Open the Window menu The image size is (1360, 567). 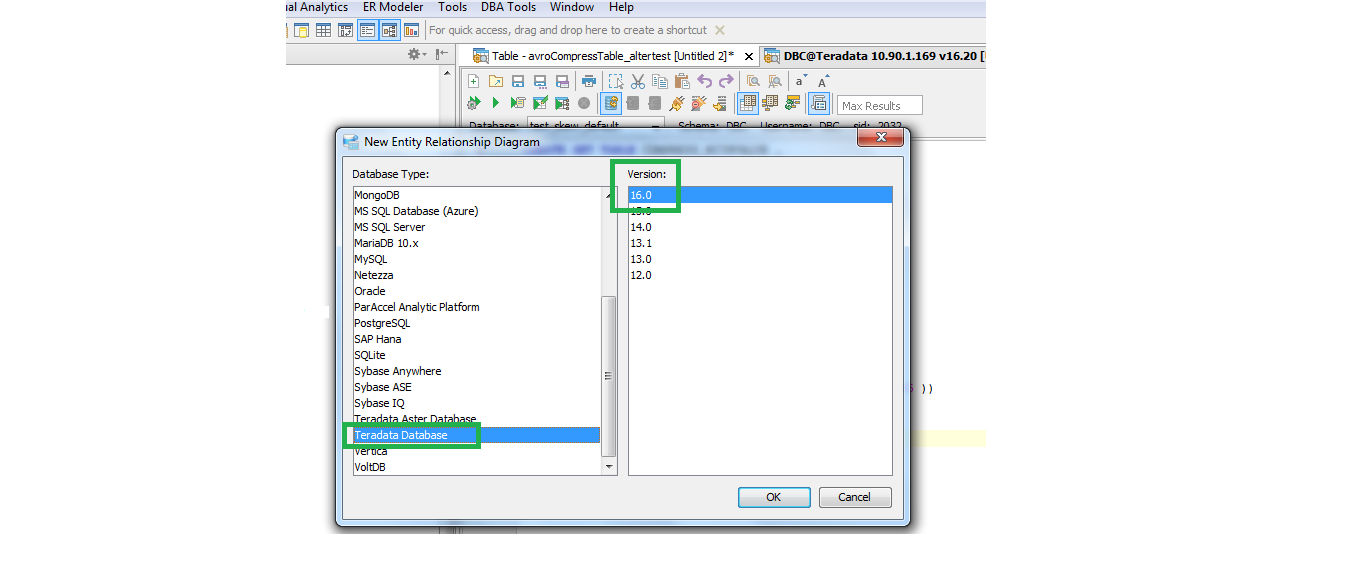click(x=572, y=7)
